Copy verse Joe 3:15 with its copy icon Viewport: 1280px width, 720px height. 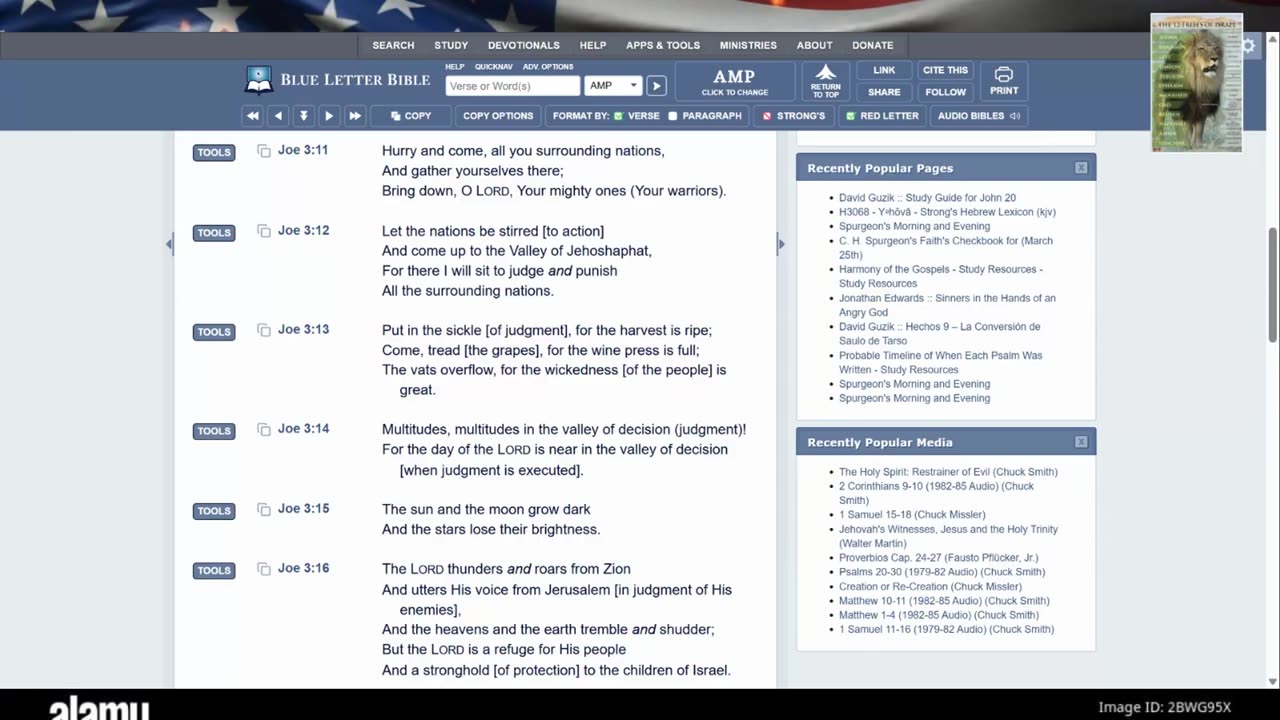tap(264, 509)
